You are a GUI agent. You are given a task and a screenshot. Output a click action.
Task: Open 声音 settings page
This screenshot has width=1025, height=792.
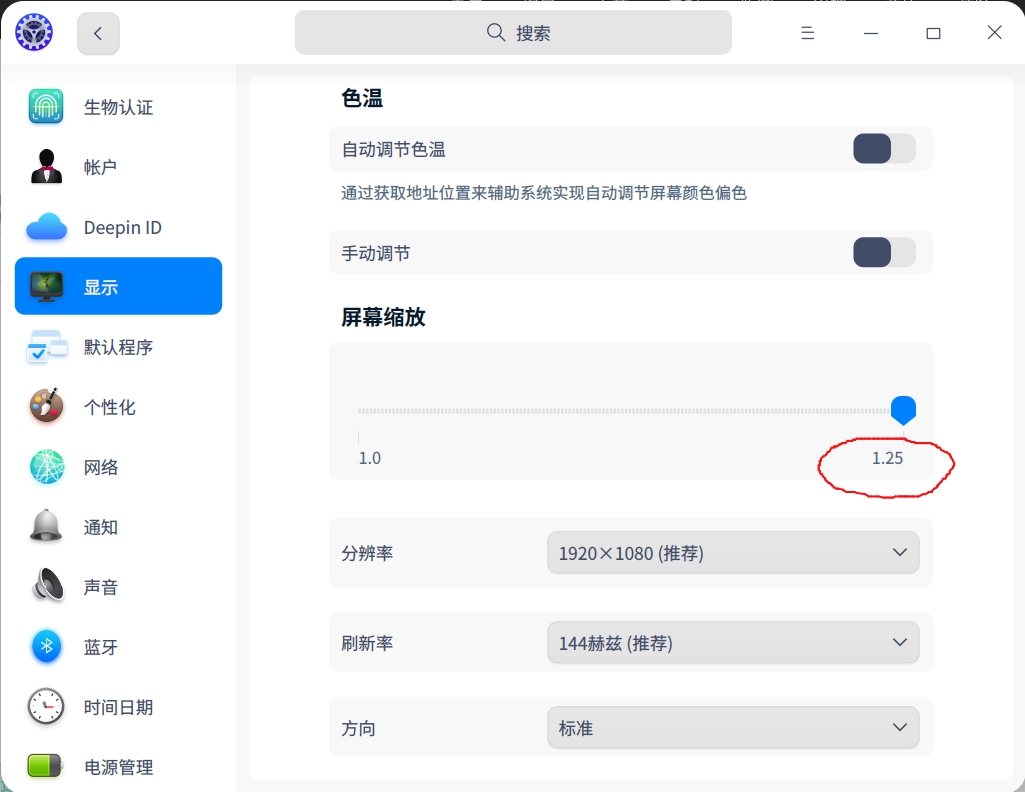point(118,587)
